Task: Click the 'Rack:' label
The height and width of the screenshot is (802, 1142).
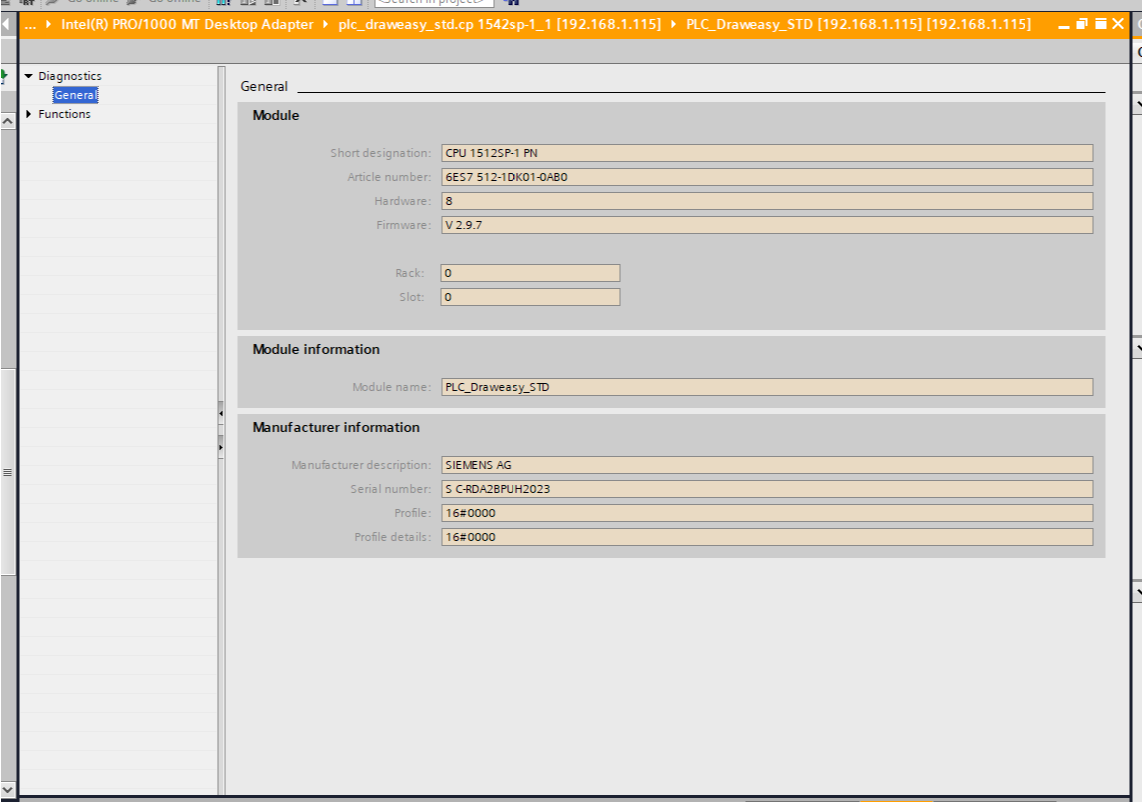Action: [x=409, y=273]
